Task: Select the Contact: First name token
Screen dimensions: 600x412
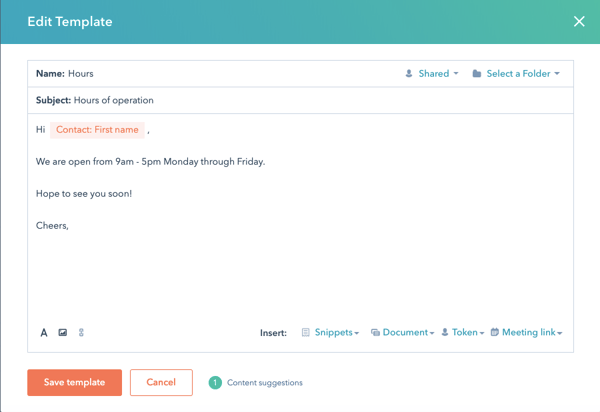Action: (x=97, y=130)
